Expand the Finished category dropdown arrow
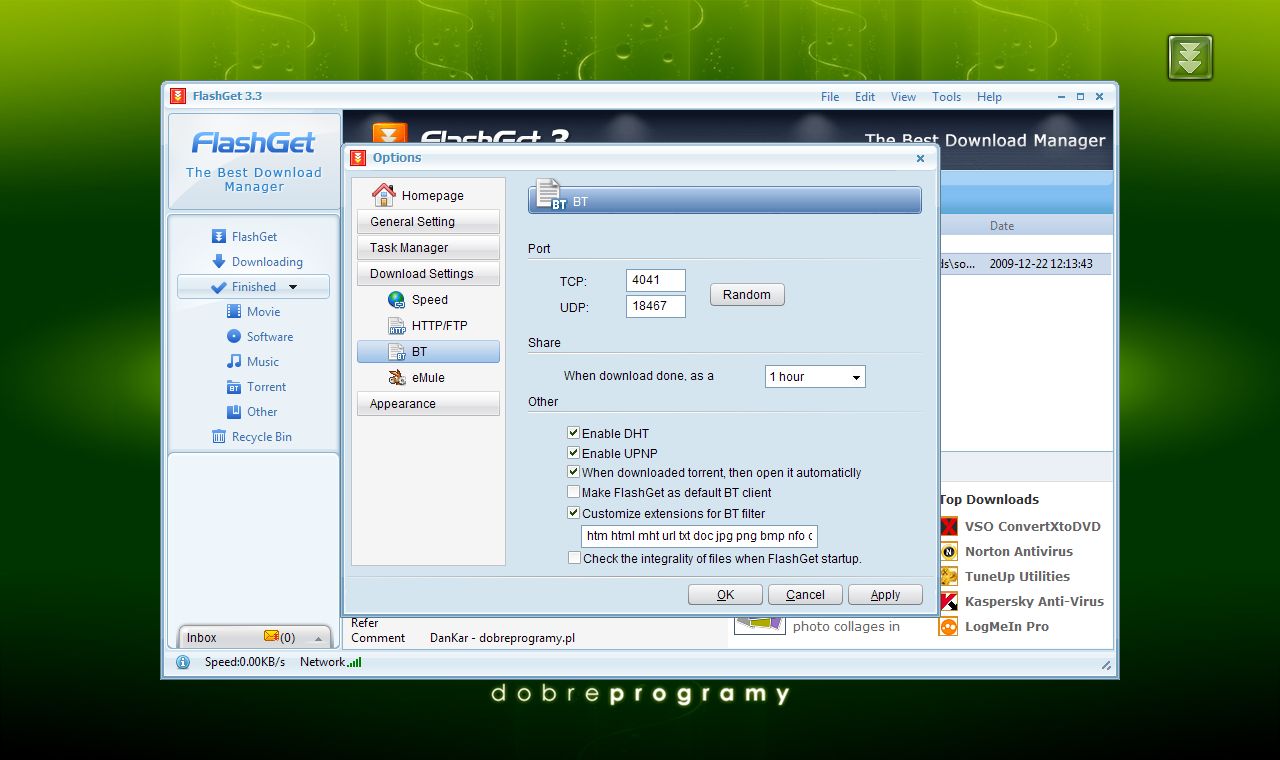This screenshot has width=1280, height=760. click(293, 287)
